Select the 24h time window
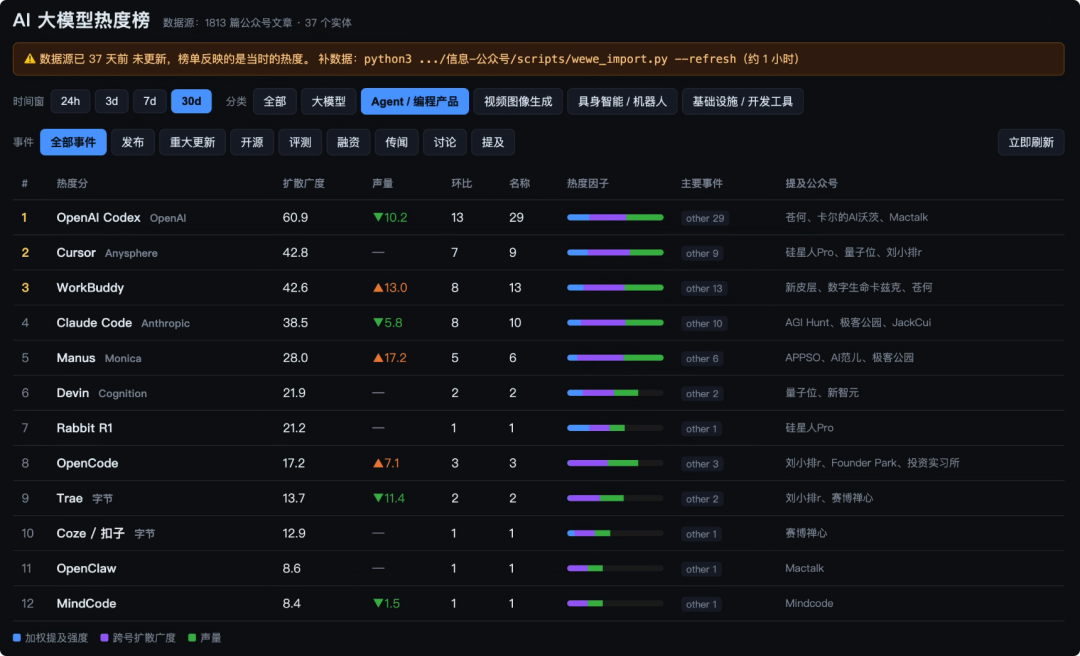Screen dimensions: 1080x656 click(x=70, y=101)
